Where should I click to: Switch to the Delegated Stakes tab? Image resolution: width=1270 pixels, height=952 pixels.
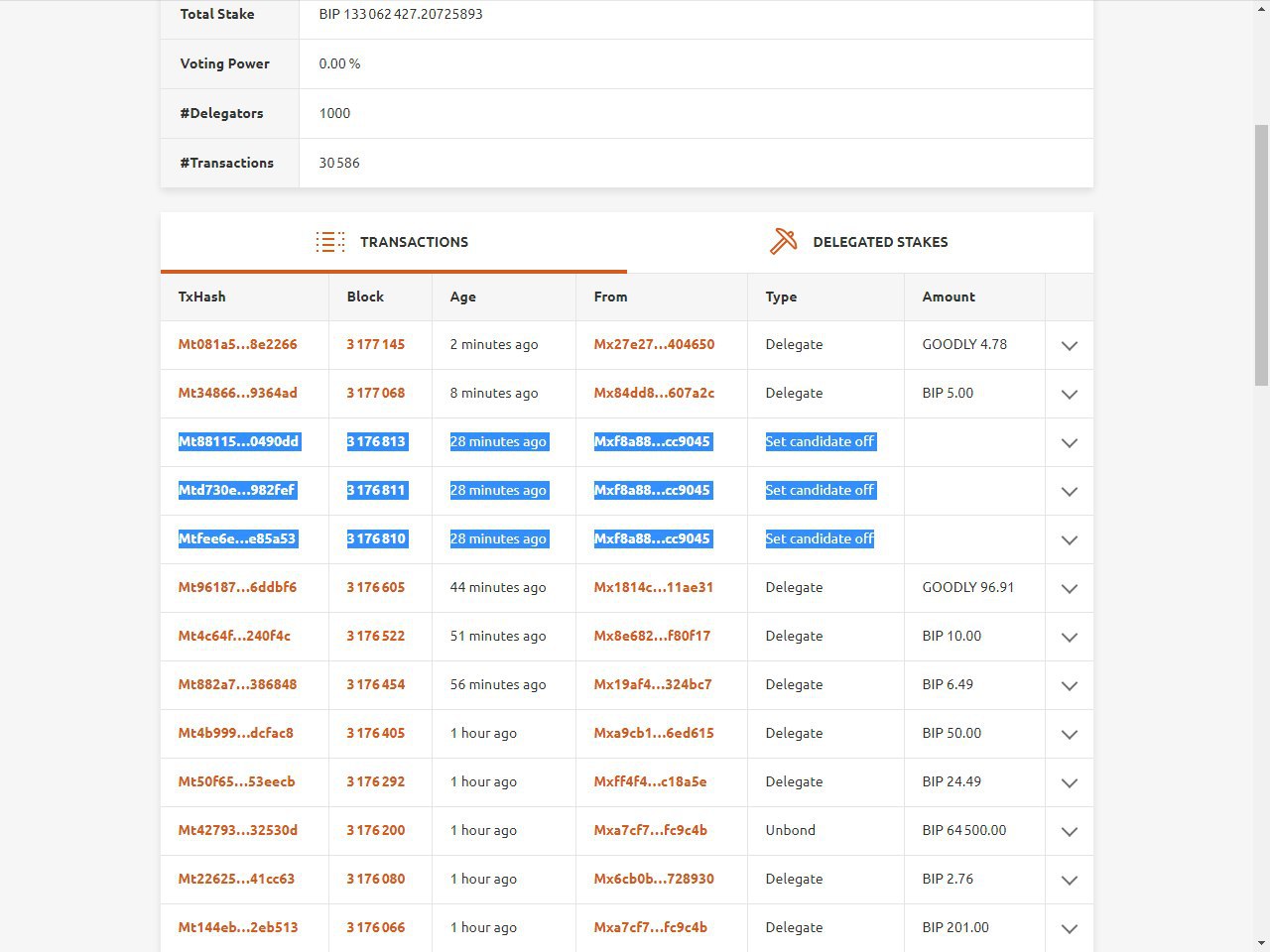coord(879,242)
